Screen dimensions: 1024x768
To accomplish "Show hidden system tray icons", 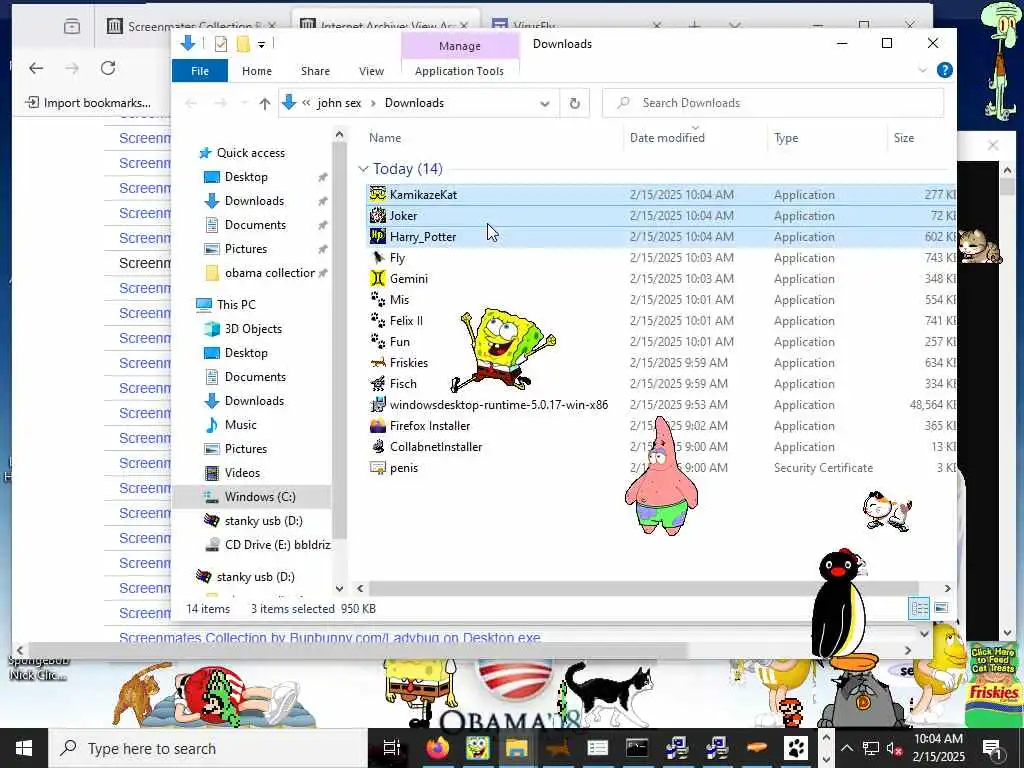I will coord(847,748).
